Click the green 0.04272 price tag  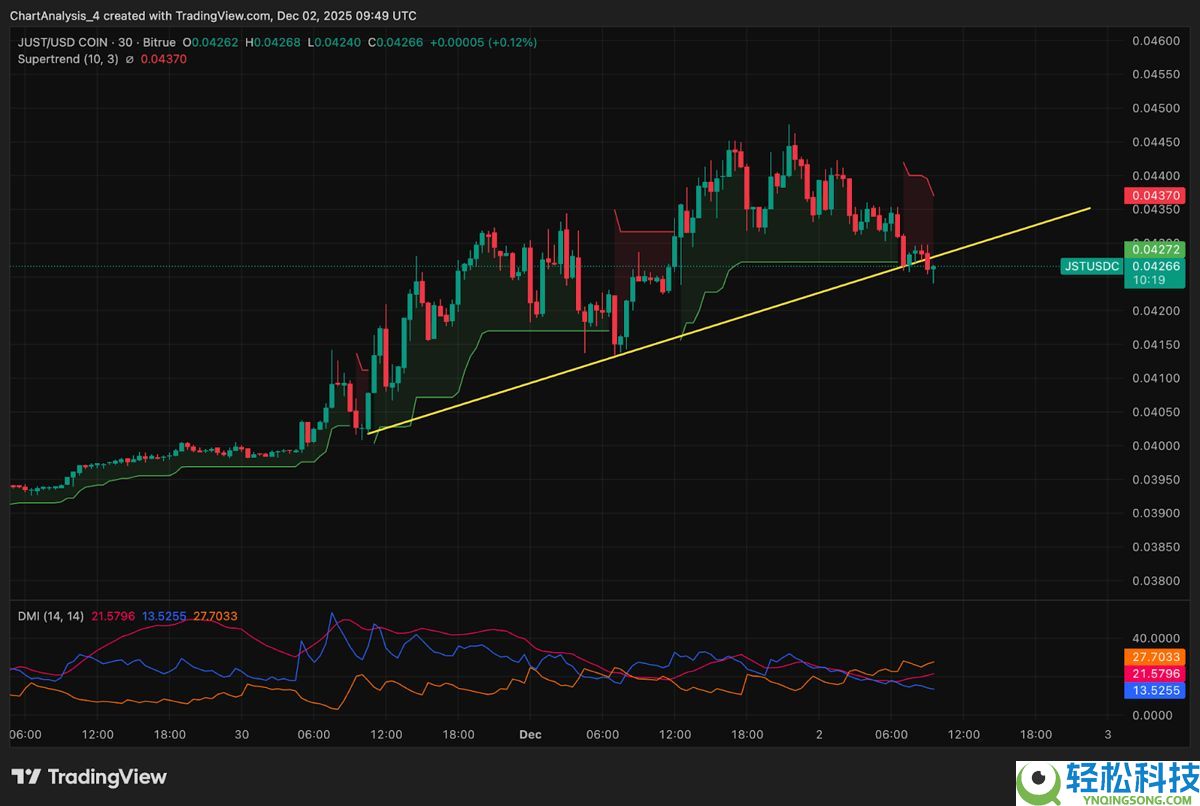point(1153,250)
